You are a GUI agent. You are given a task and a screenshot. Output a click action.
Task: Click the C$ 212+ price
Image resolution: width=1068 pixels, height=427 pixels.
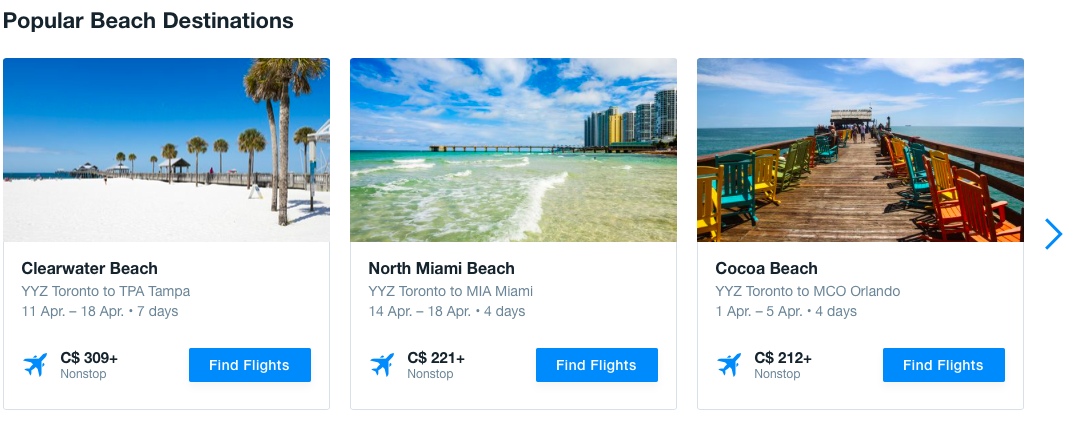[x=783, y=357]
